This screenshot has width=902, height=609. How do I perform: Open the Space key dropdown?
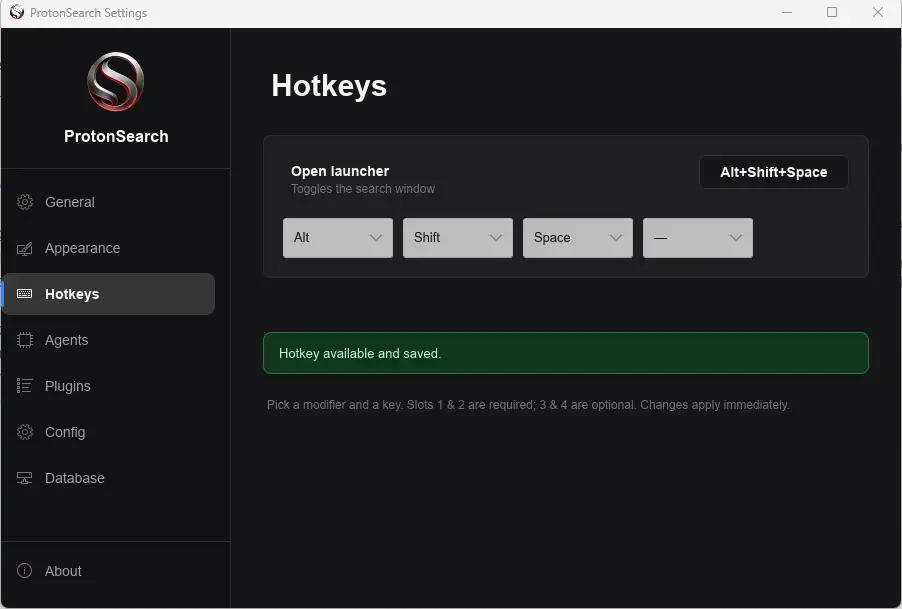pyautogui.click(x=578, y=238)
